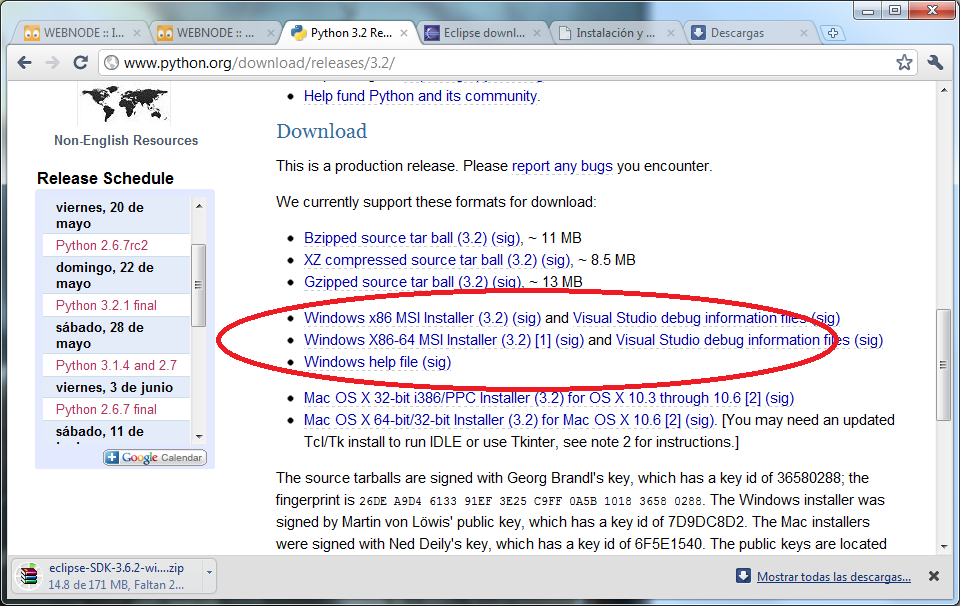Screen dimensions: 960x606
Task: Open the eclipse-SDK-3.6.2 zip download item
Action: (x=114, y=576)
